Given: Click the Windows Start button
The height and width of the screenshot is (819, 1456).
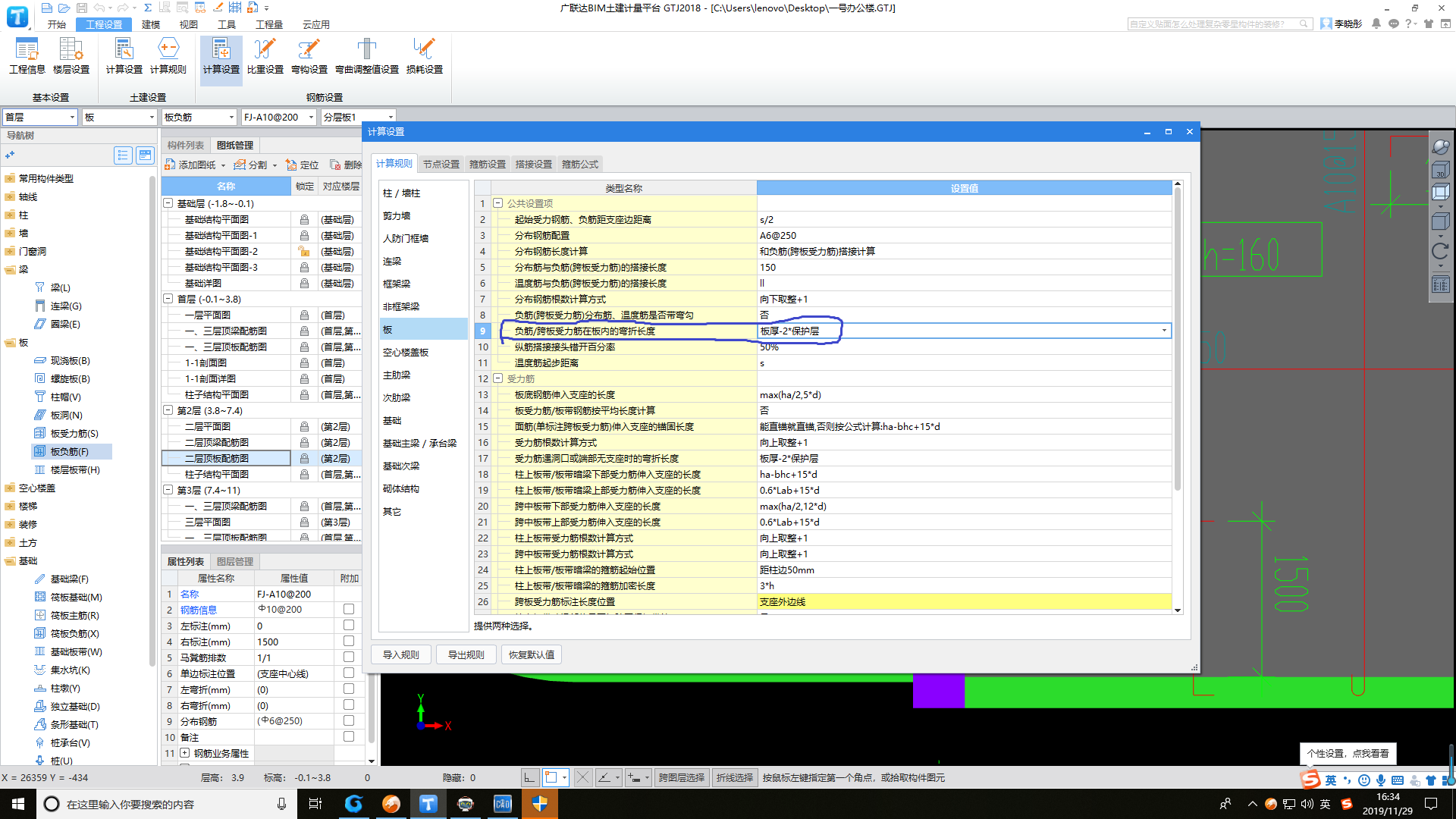Looking at the screenshot, I should 18,804.
